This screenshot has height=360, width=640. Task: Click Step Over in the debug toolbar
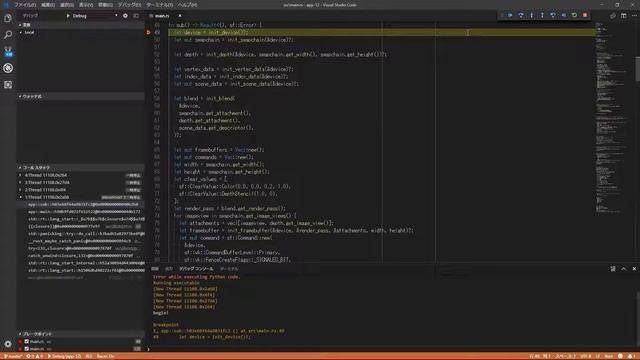521,15
